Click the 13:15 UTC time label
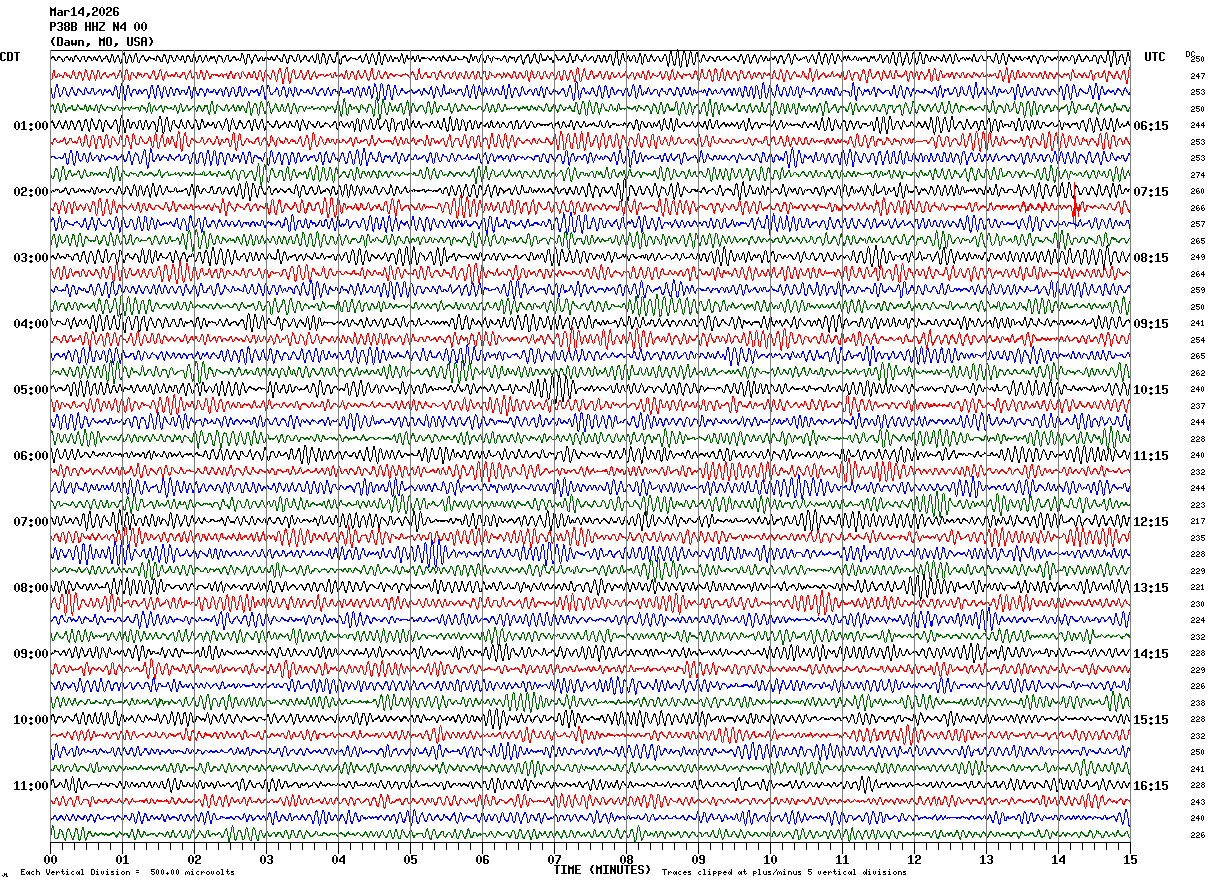Image resolution: width=1210 pixels, height=886 pixels. pos(1151,588)
